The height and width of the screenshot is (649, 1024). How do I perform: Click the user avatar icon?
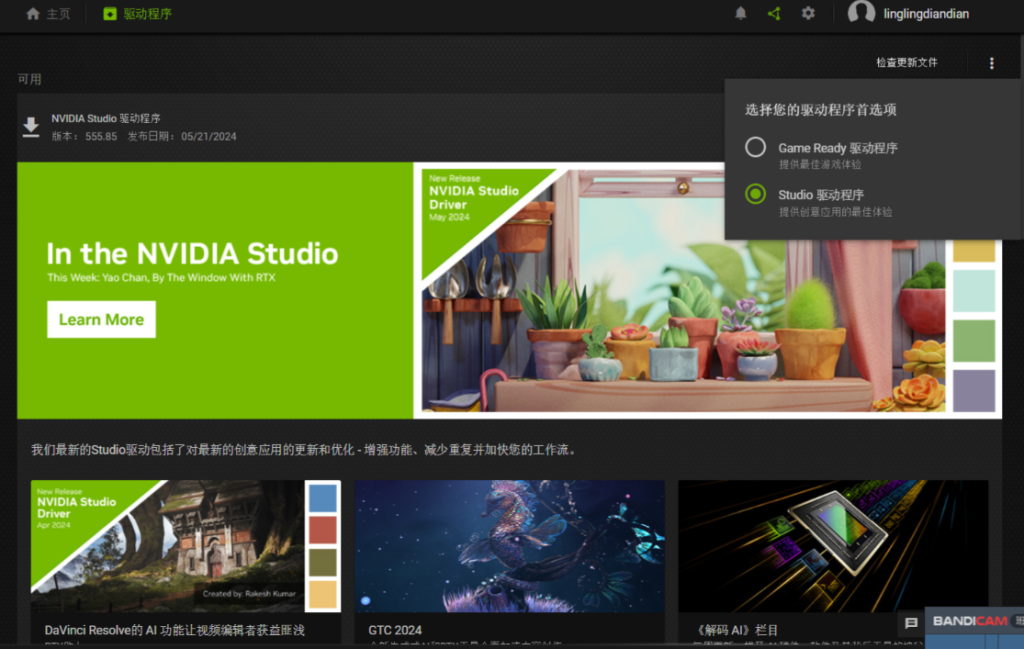[x=861, y=13]
